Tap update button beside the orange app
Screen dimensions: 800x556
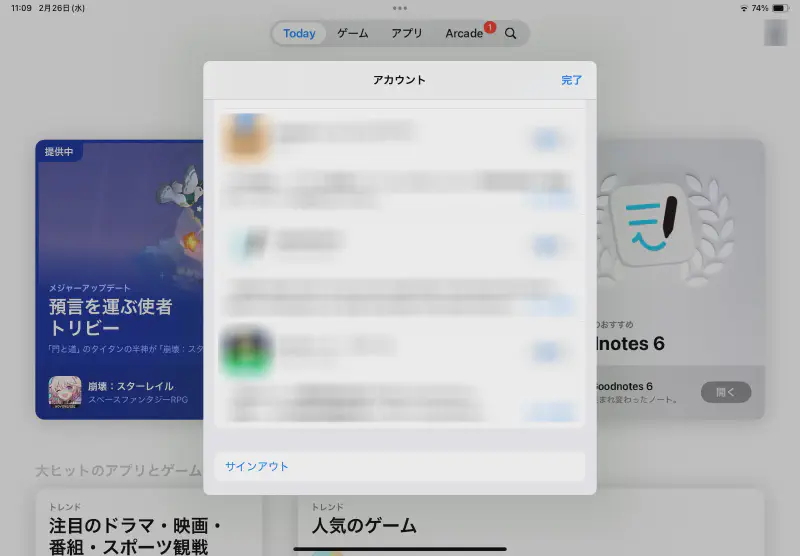pyautogui.click(x=546, y=139)
